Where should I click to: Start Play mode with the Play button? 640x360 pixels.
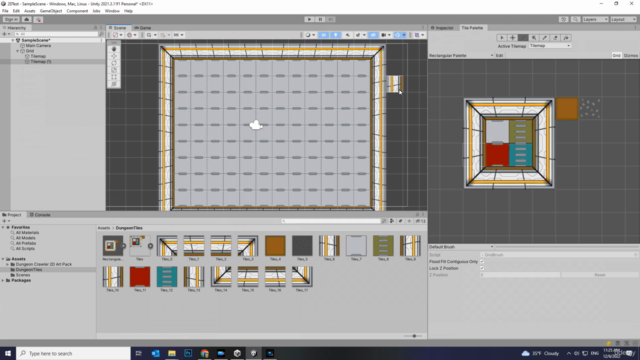[309, 19]
